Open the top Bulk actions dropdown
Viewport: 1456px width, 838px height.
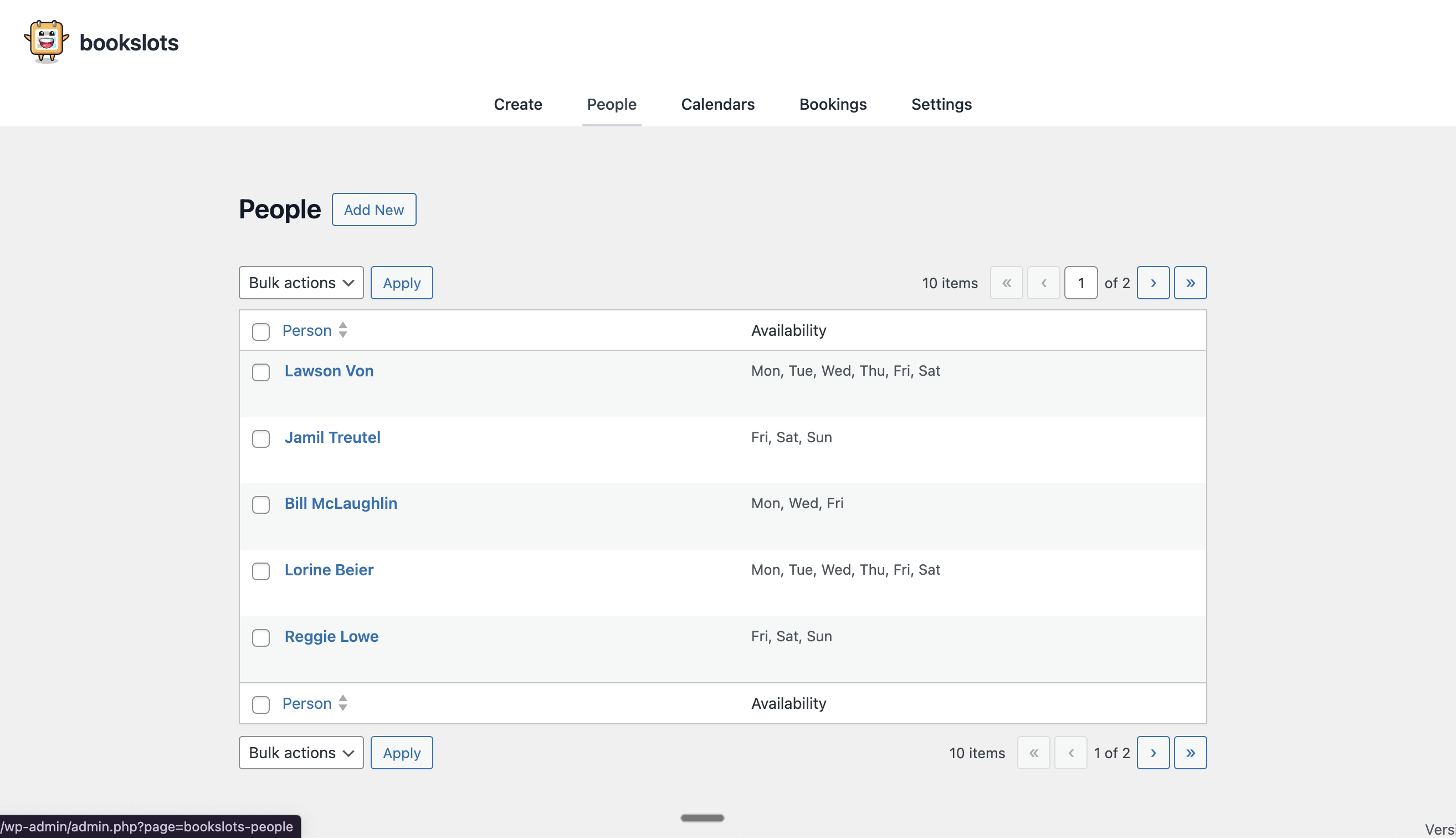pos(301,283)
